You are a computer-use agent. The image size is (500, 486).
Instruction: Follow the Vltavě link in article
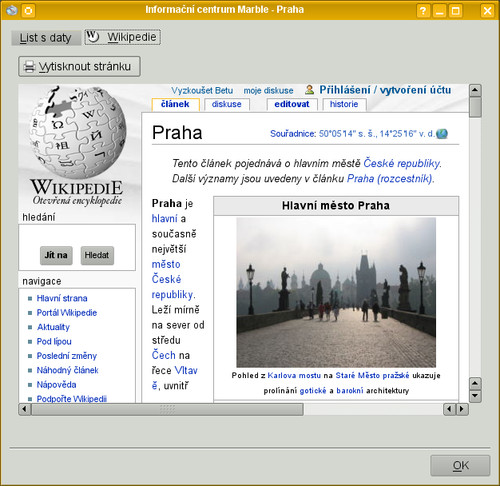click(x=186, y=371)
